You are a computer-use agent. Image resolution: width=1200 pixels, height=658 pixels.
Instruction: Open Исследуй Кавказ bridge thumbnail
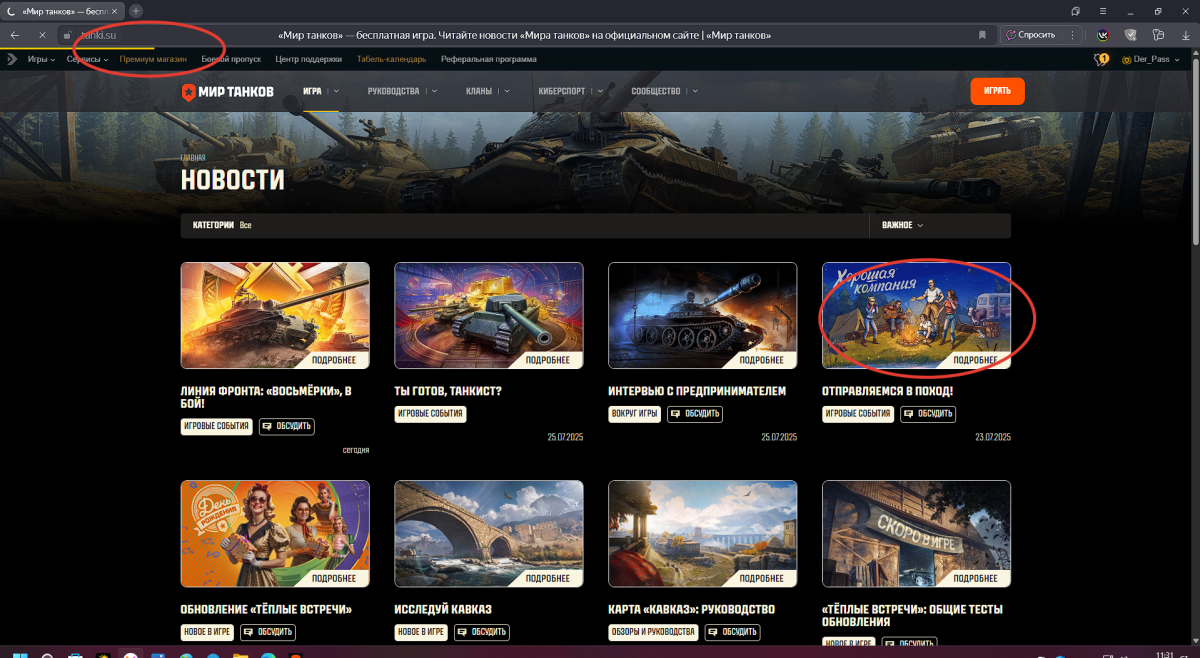pos(489,533)
